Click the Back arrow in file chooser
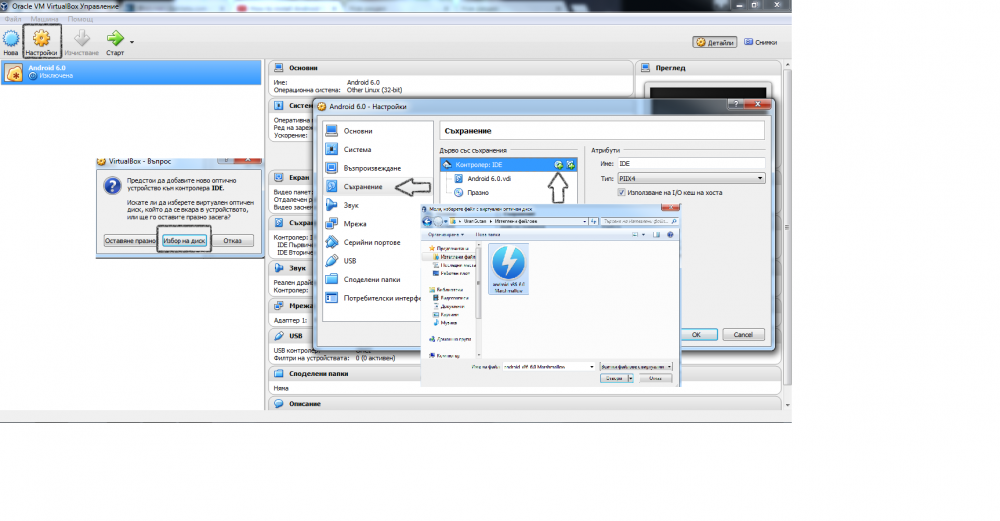Screen dimensions: 1000x521 [427, 221]
